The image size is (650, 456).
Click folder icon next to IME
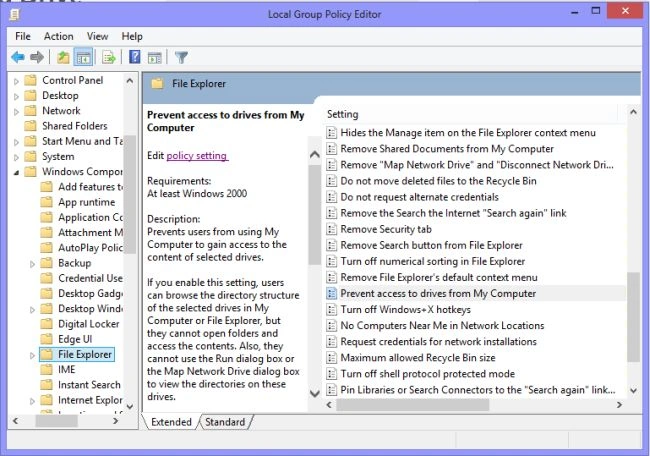point(46,369)
